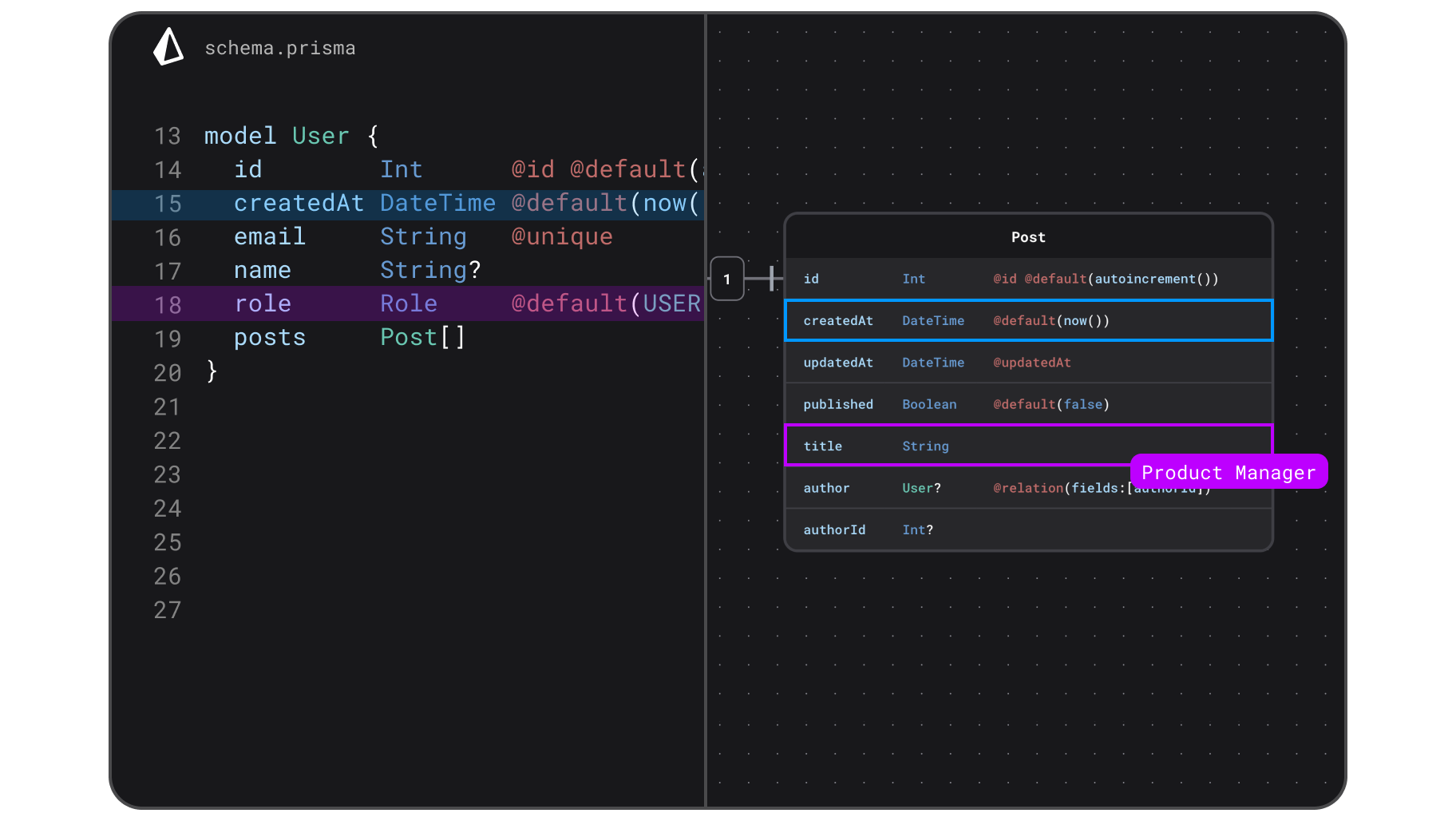Click the String? type on line 17
The image size is (1456, 821).
pos(430,270)
